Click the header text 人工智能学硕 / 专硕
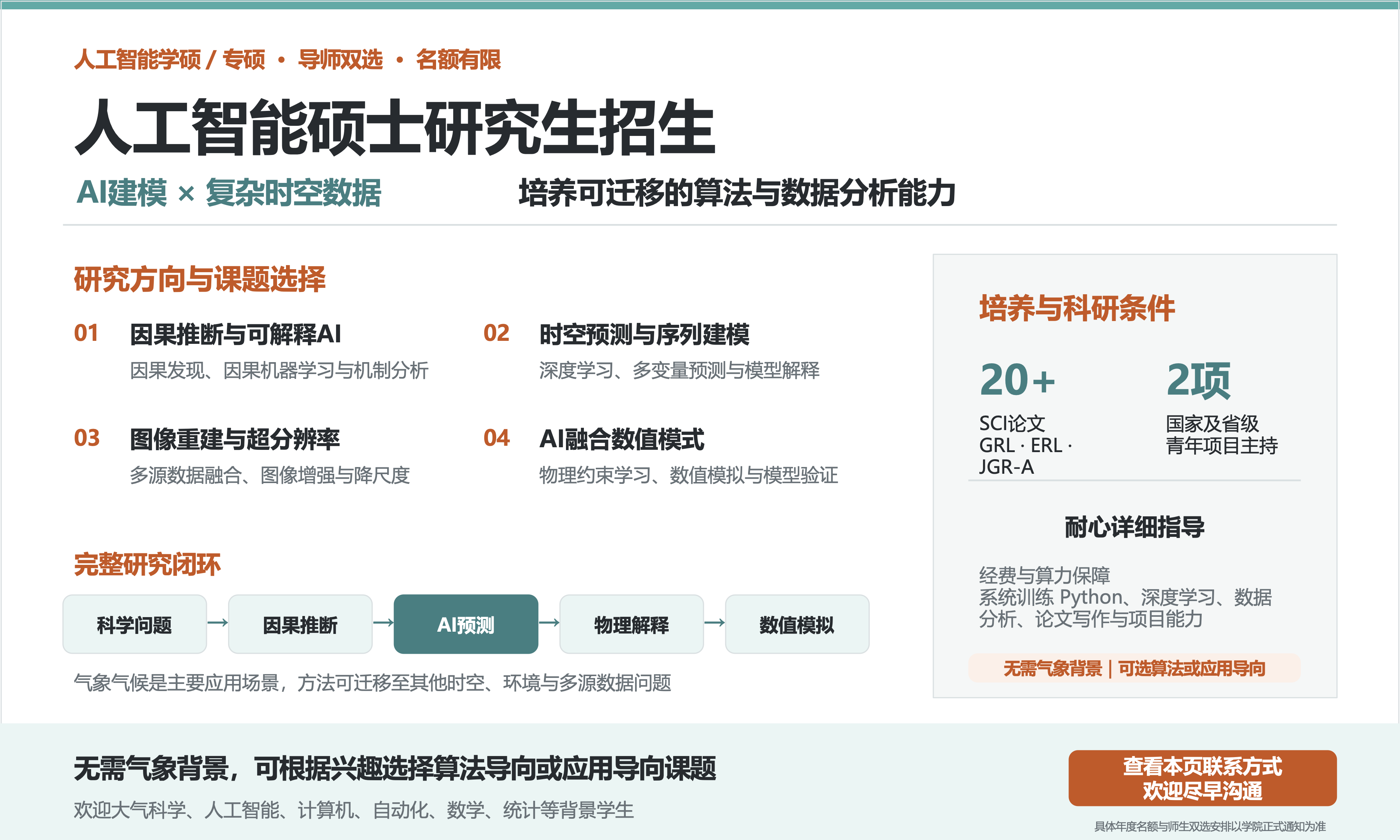 (170, 59)
